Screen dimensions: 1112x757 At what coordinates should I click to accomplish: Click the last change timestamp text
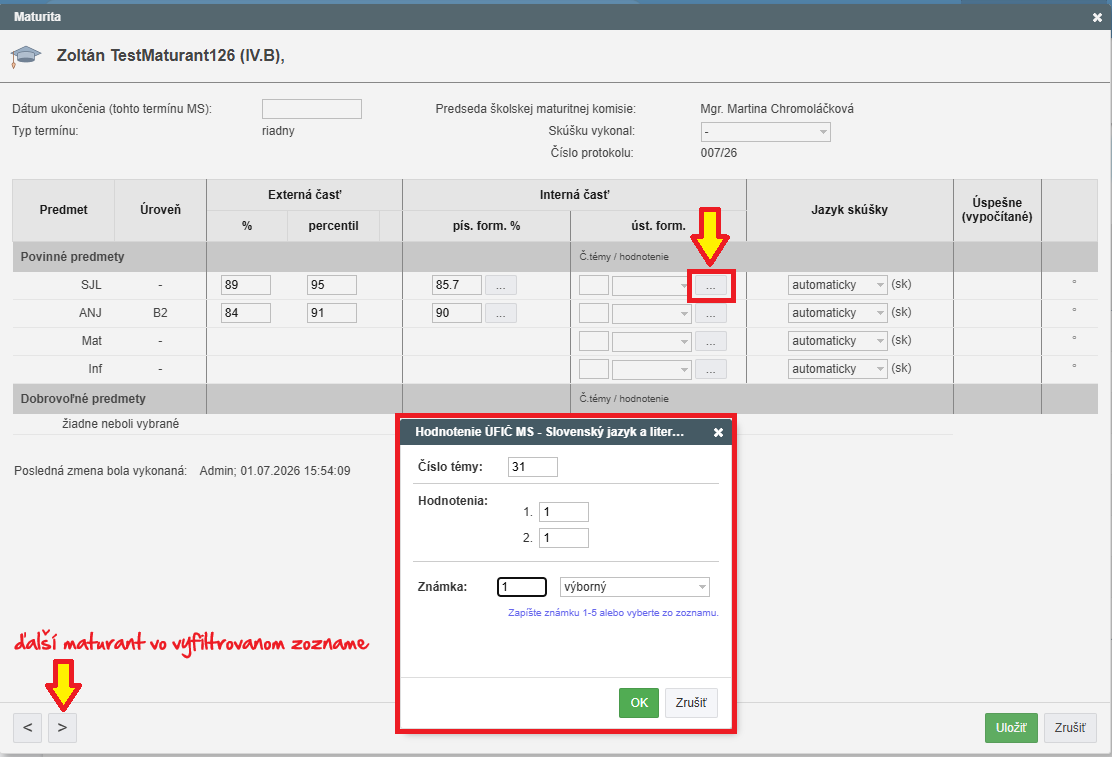point(274,471)
